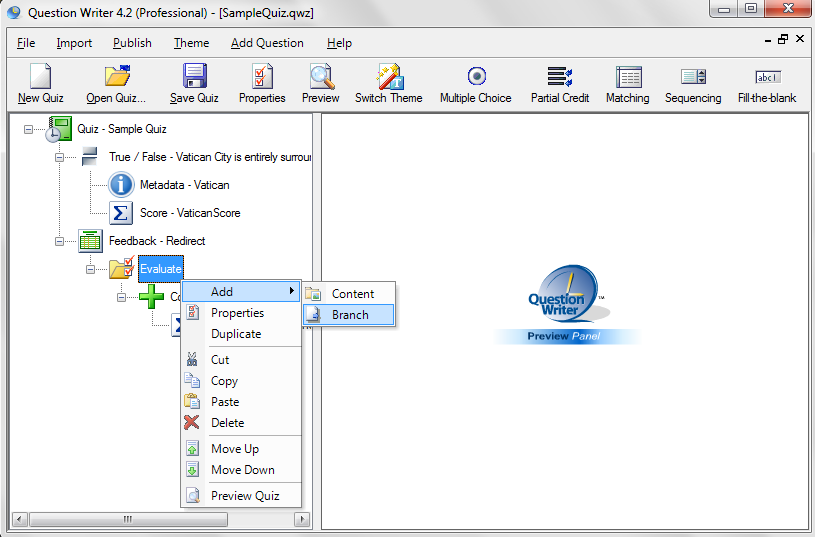
Task: Add a Sequencing question
Action: pos(693,77)
